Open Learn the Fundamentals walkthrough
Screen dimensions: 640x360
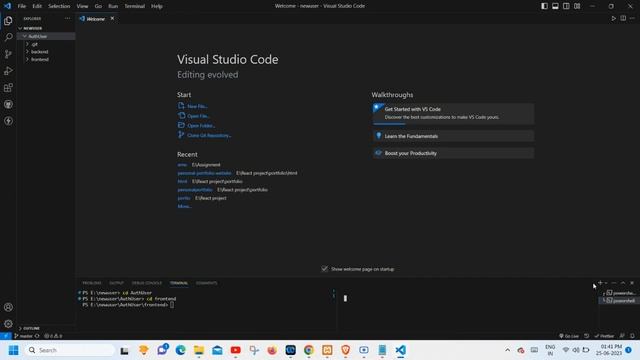point(453,136)
